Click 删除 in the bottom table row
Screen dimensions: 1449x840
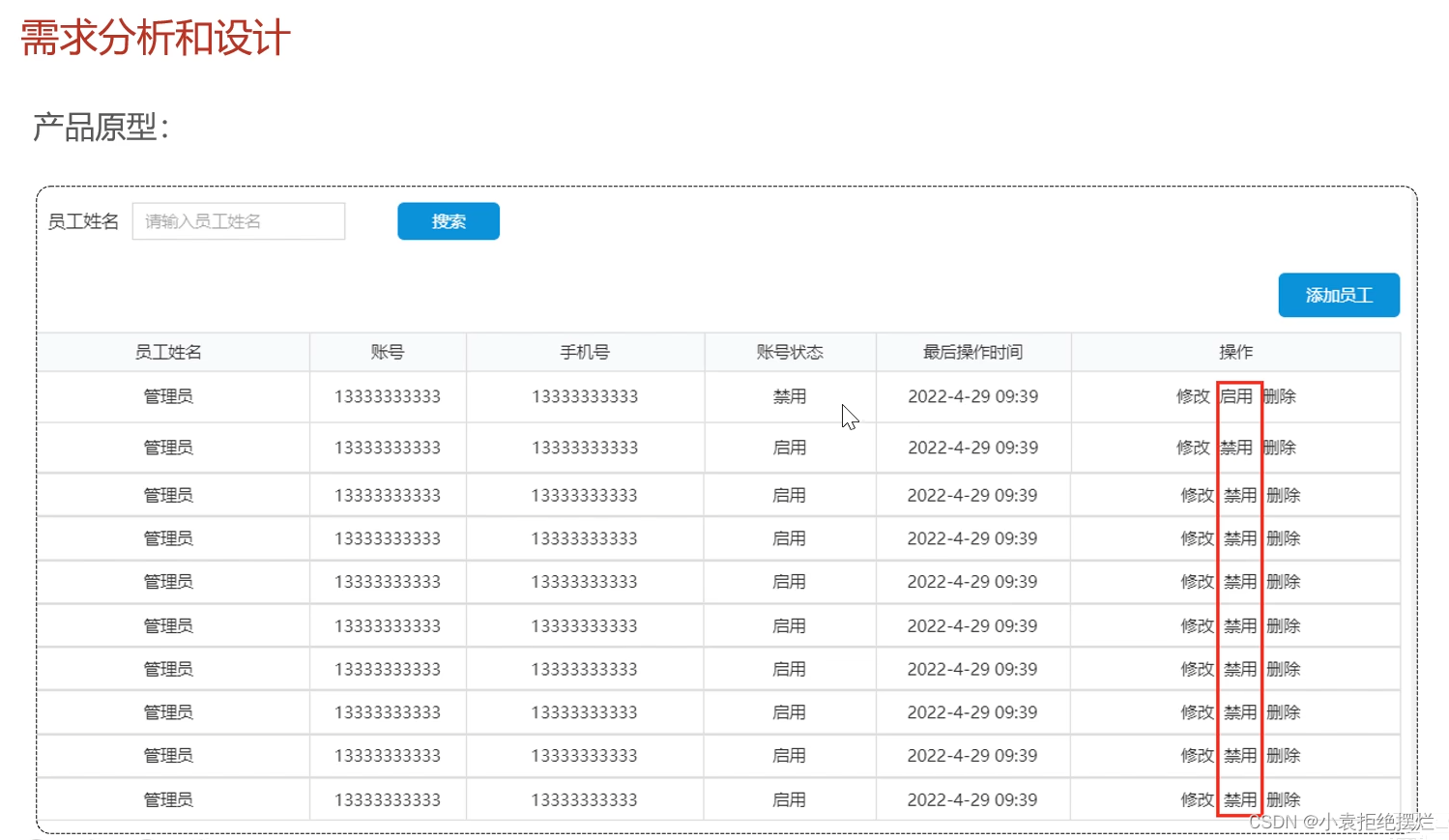[1282, 799]
